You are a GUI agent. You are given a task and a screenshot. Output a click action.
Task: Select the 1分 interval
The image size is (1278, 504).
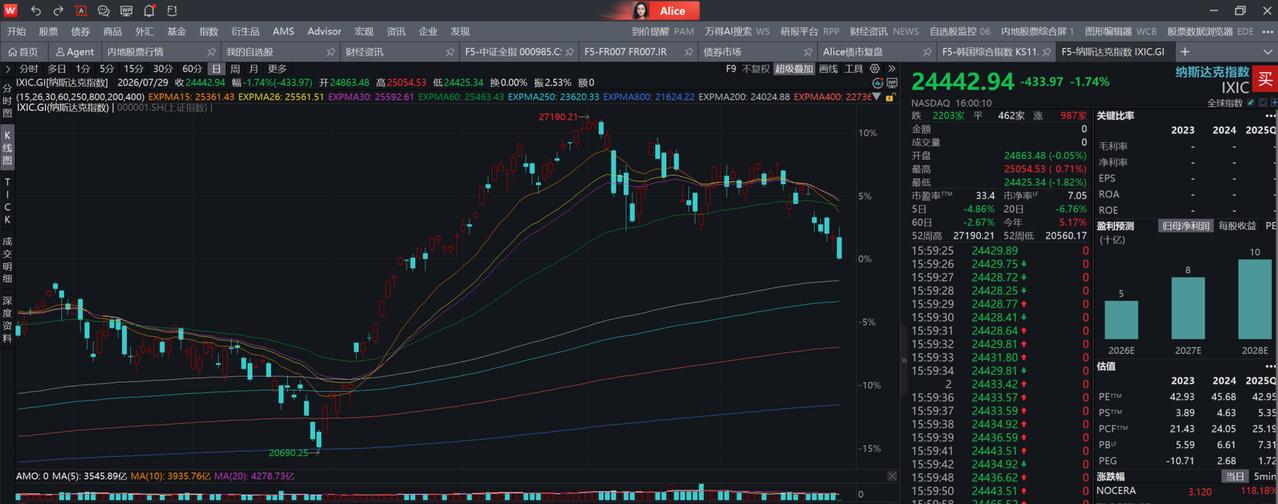(83, 69)
